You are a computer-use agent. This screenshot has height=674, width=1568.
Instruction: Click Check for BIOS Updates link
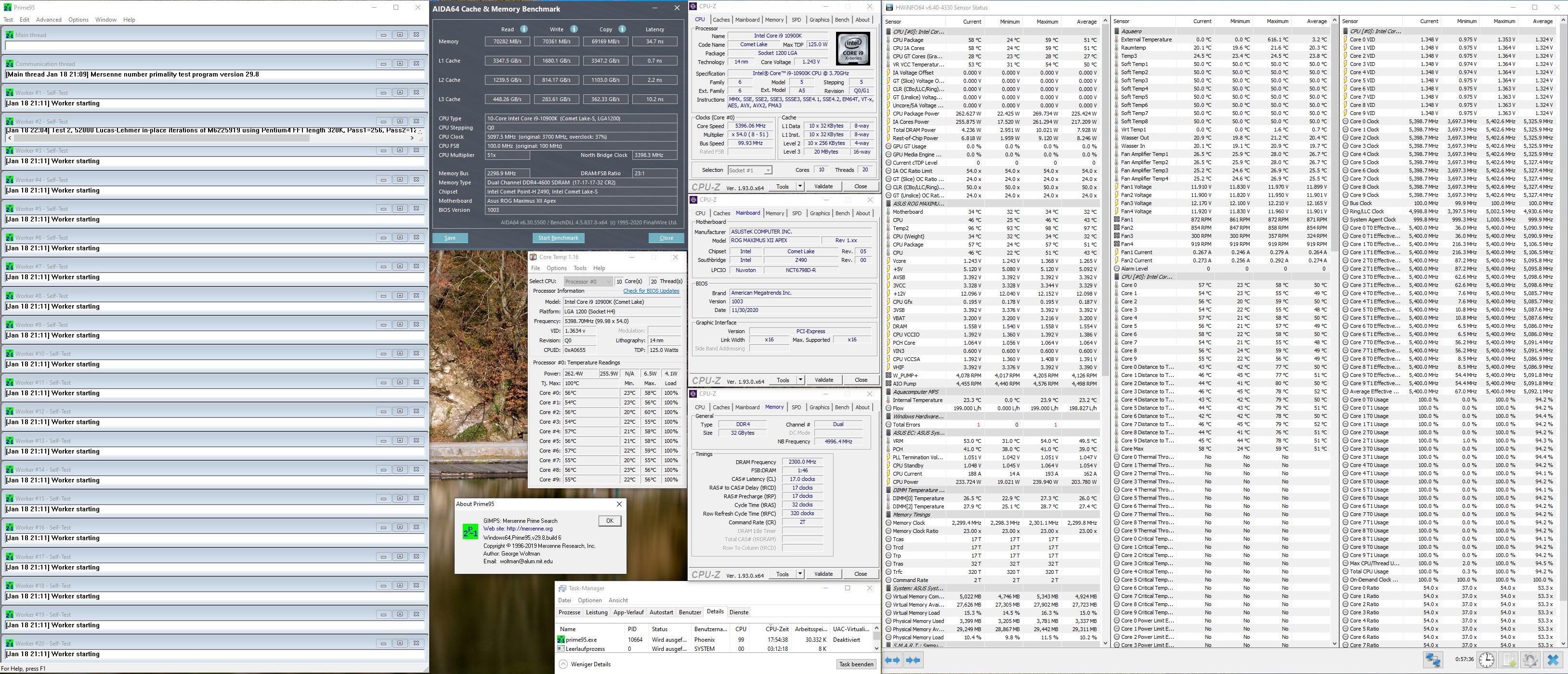[651, 291]
